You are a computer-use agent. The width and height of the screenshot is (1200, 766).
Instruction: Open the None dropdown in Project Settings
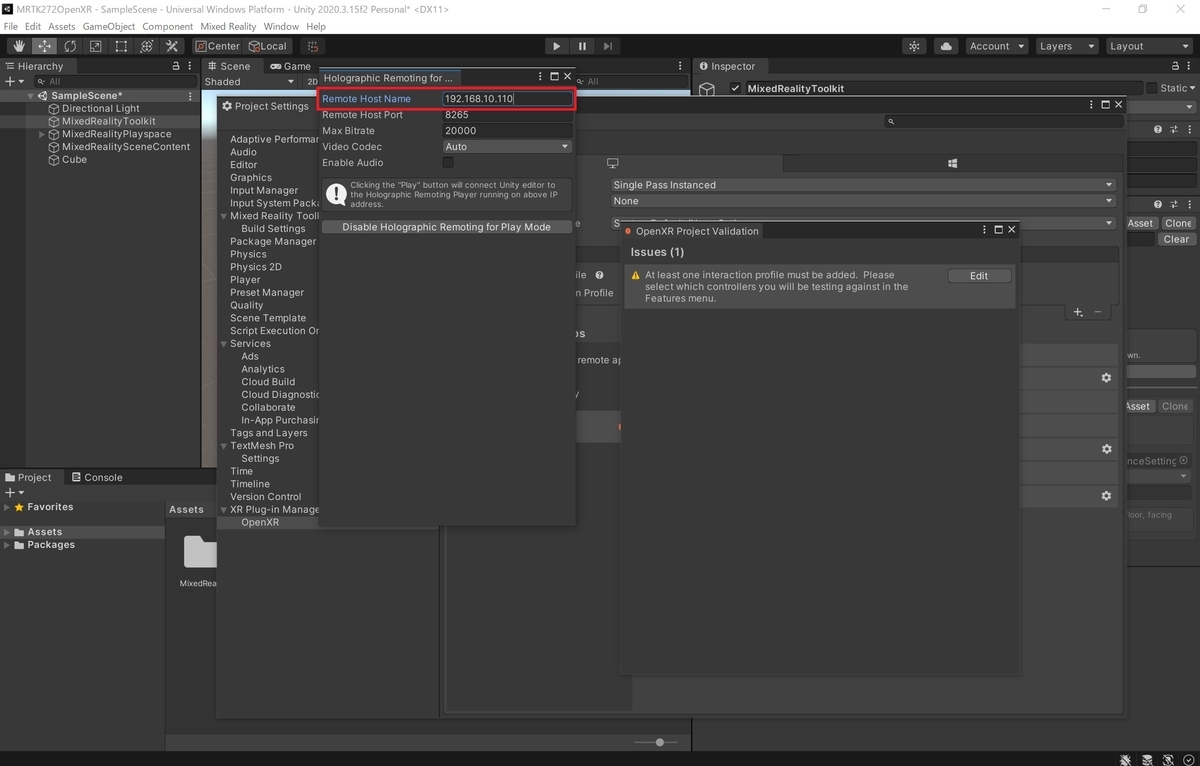[x=863, y=201]
